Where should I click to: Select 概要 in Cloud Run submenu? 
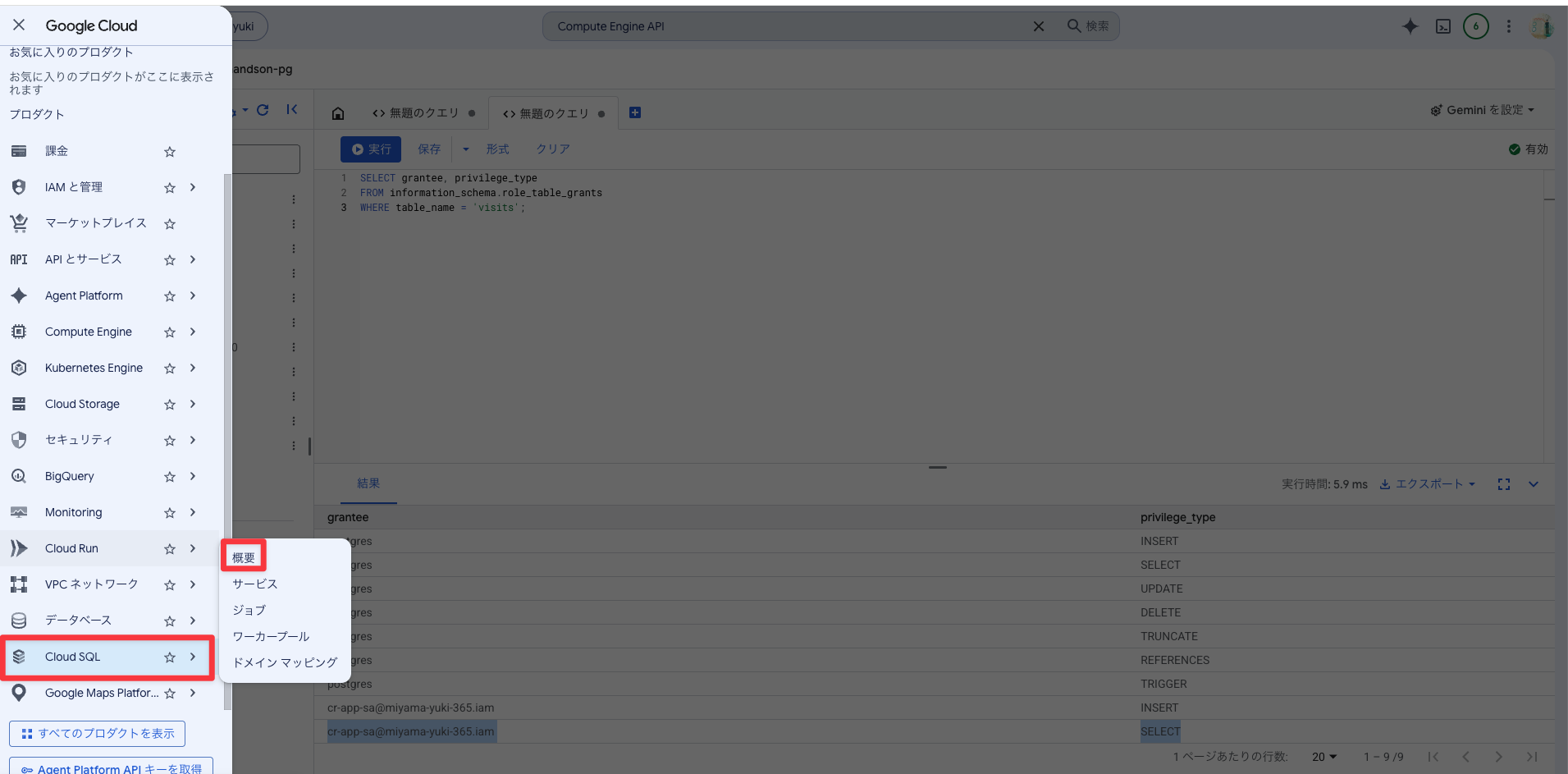(244, 558)
